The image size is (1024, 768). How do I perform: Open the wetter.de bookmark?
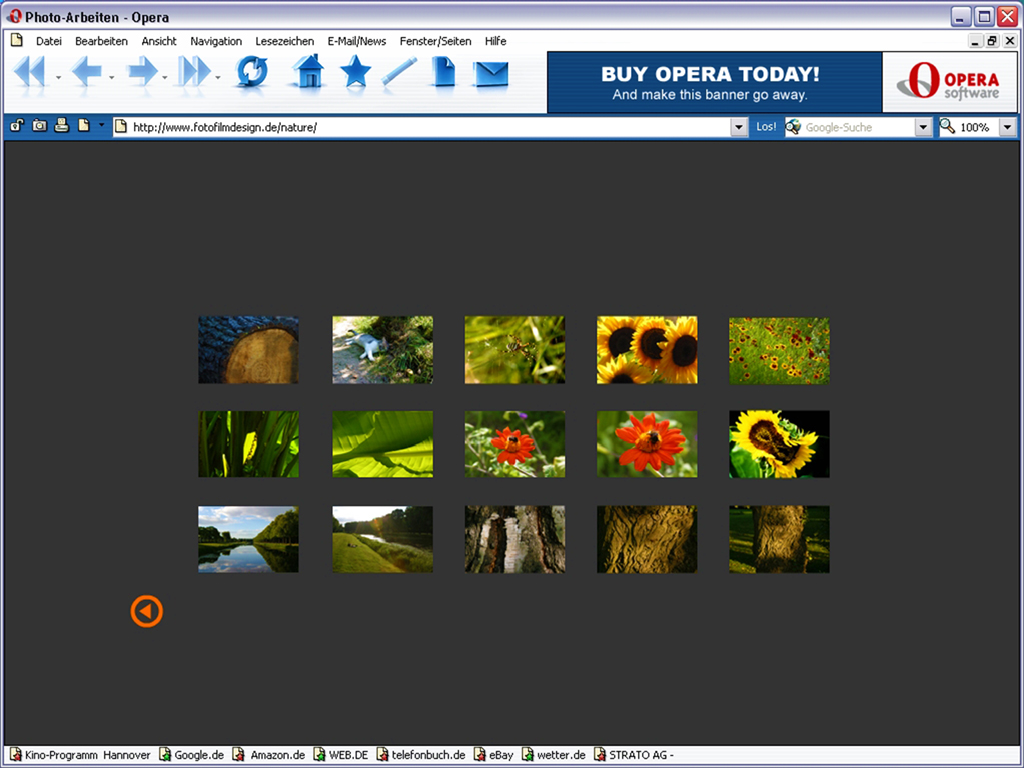(554, 755)
